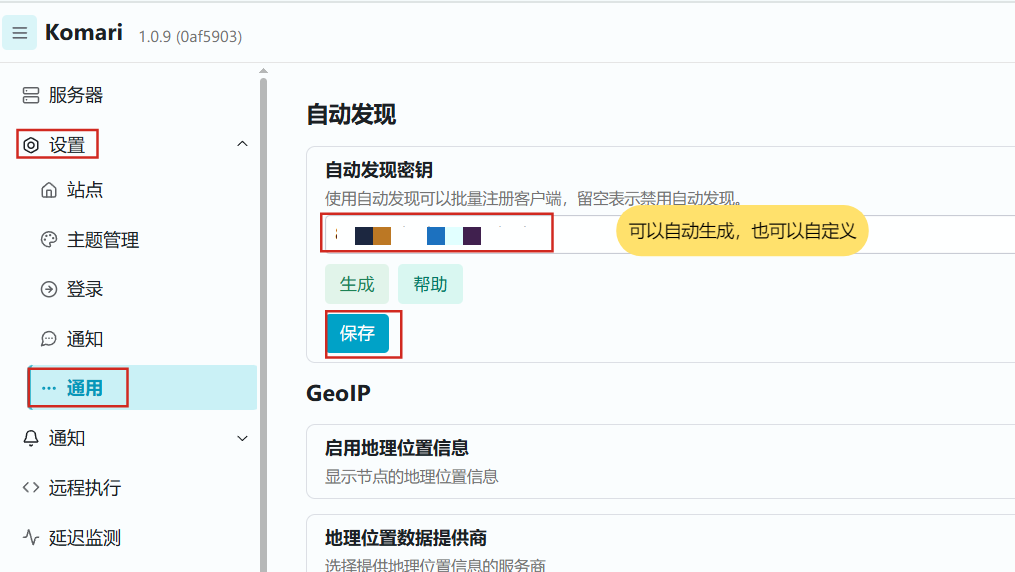Click the 生成 button
The width and height of the screenshot is (1015, 572).
tap(357, 284)
